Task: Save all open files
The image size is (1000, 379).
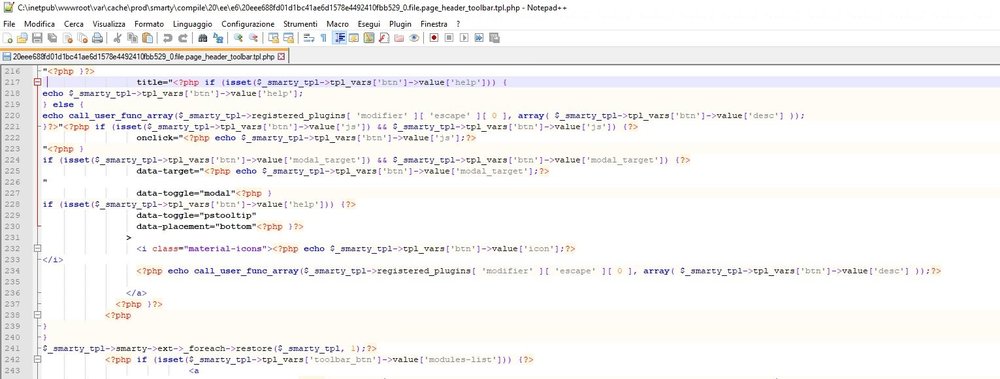Action: [x=52, y=38]
